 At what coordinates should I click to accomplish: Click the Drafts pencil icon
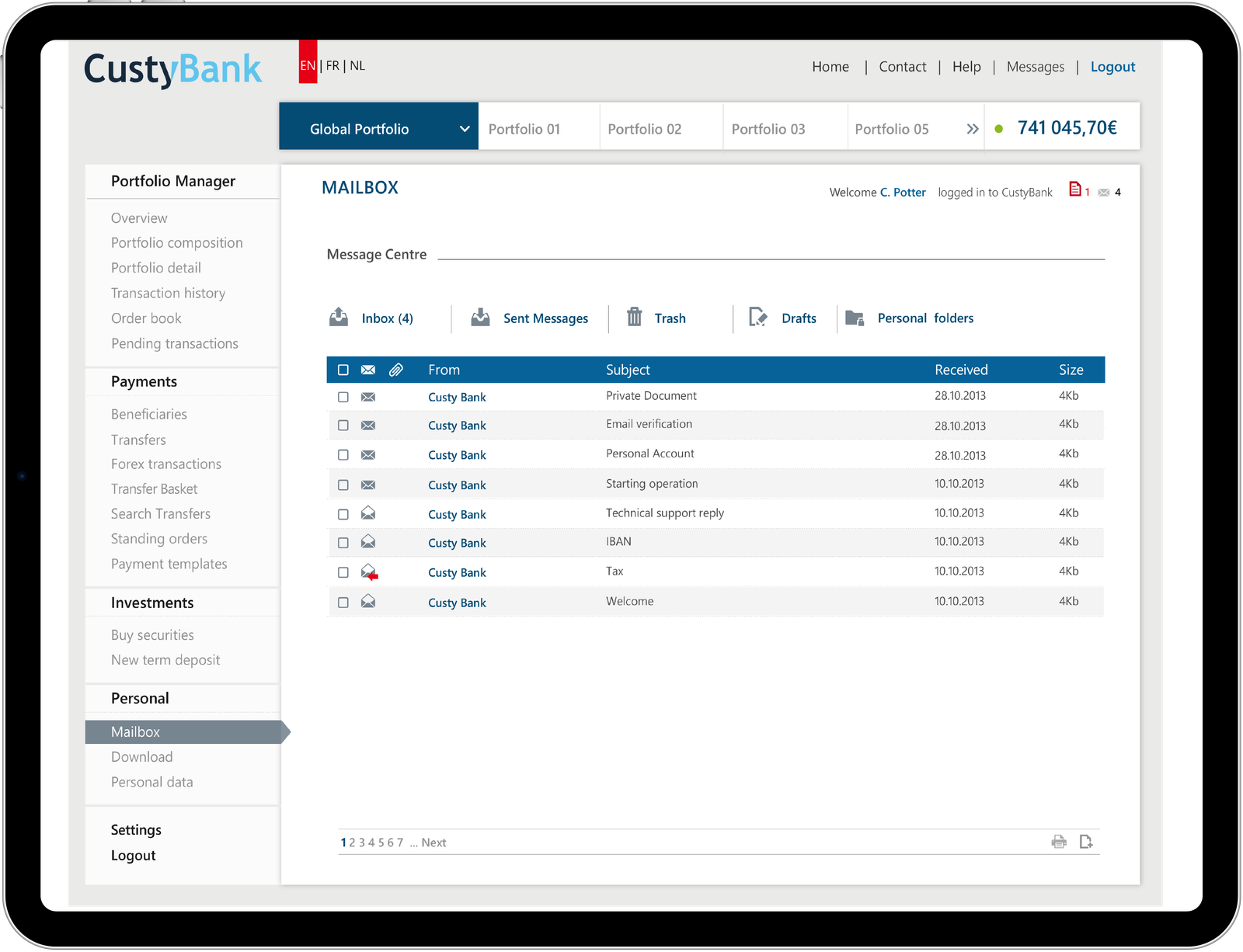point(757,318)
